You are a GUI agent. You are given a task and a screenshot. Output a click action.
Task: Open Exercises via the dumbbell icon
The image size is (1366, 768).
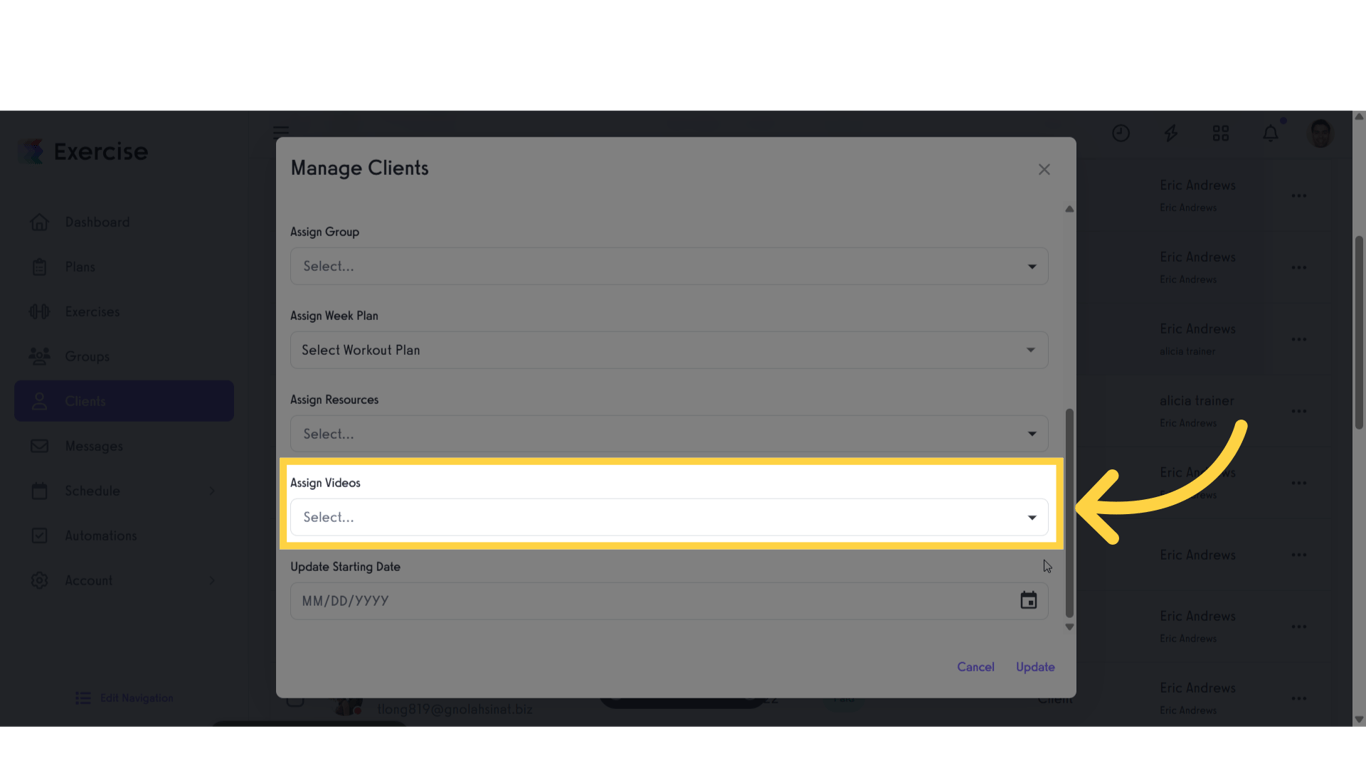tap(40, 311)
